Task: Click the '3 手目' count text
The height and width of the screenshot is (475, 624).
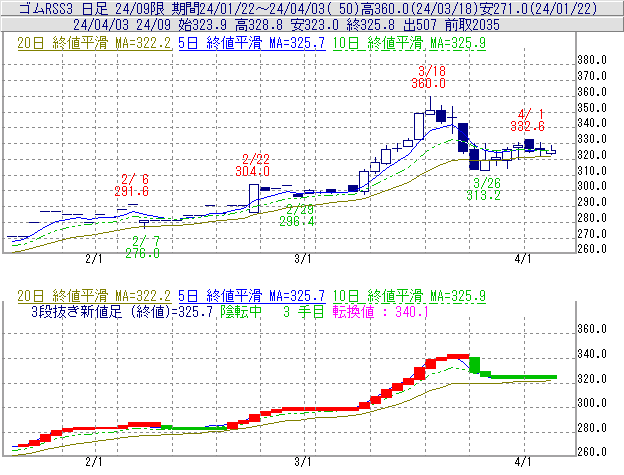Action: (304, 312)
